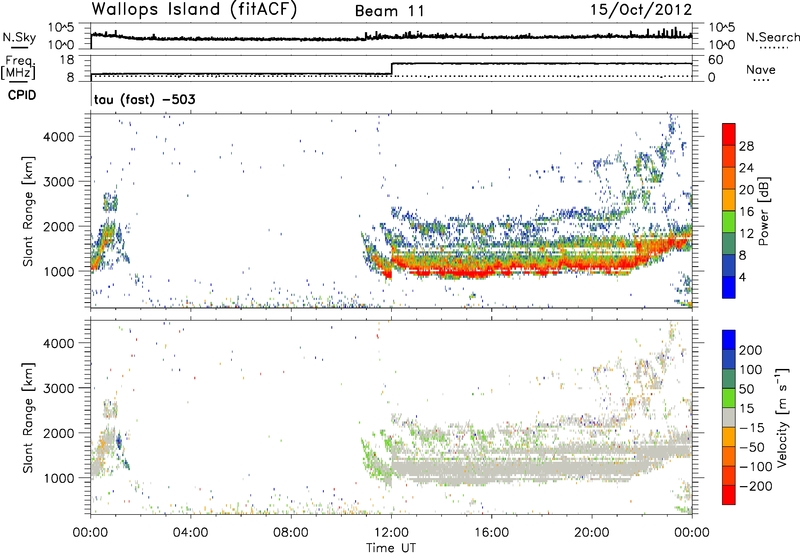Click the "15" label on the Velocity colorbar
800x554 pixels.
746,408
